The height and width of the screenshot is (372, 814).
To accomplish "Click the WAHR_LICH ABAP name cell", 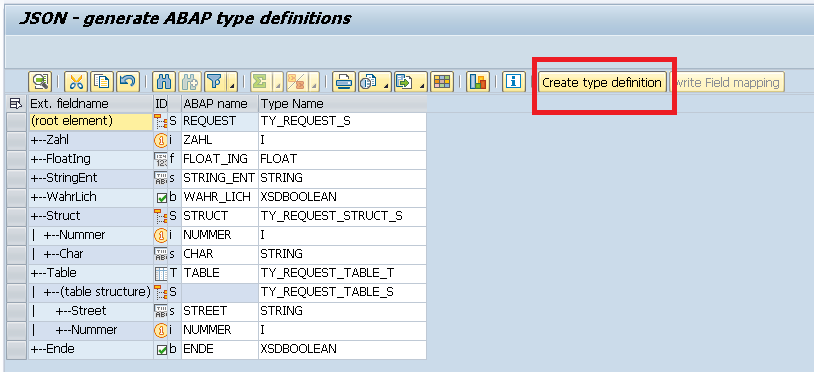I will click(x=219, y=197).
